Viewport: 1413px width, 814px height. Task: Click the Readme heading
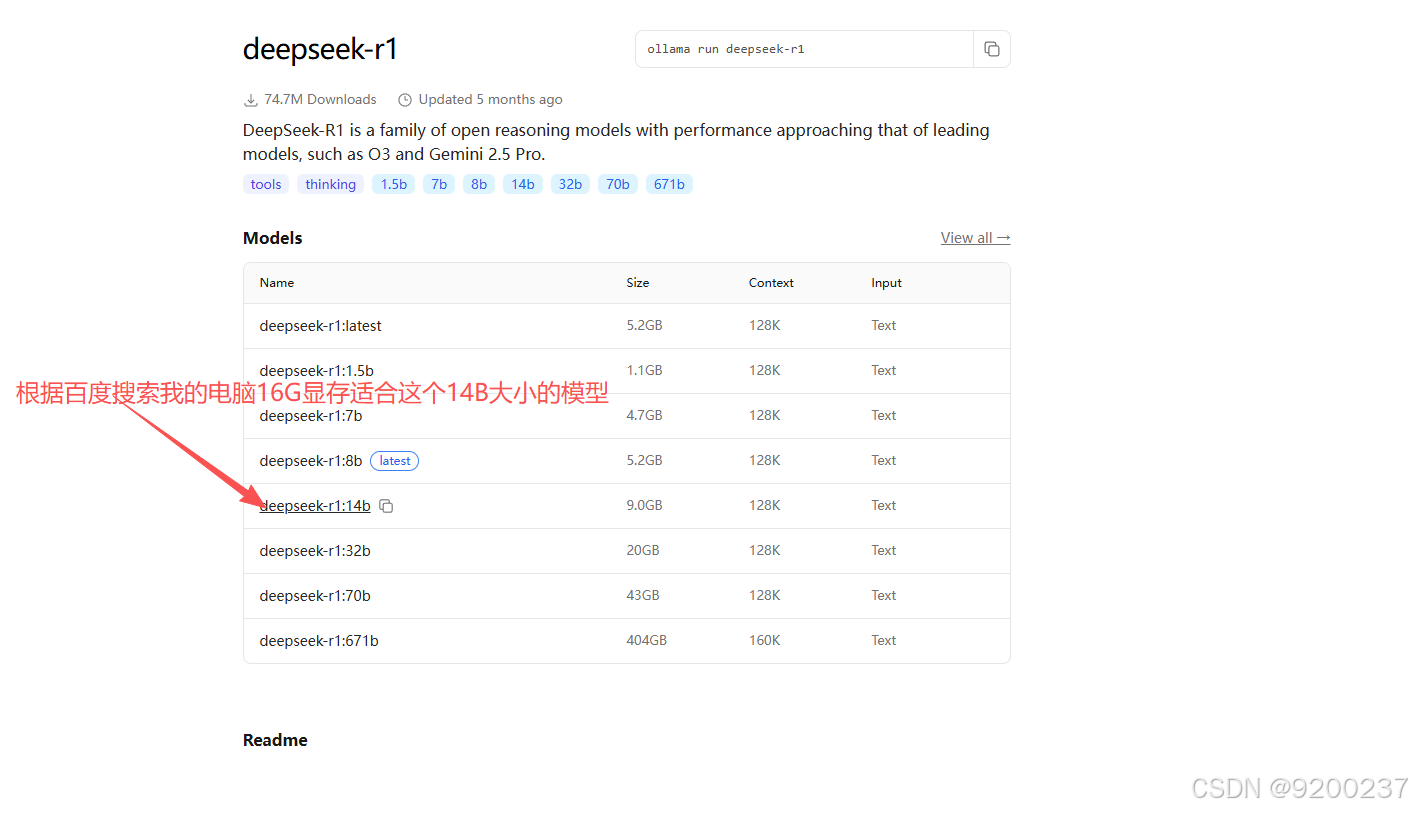(x=275, y=740)
